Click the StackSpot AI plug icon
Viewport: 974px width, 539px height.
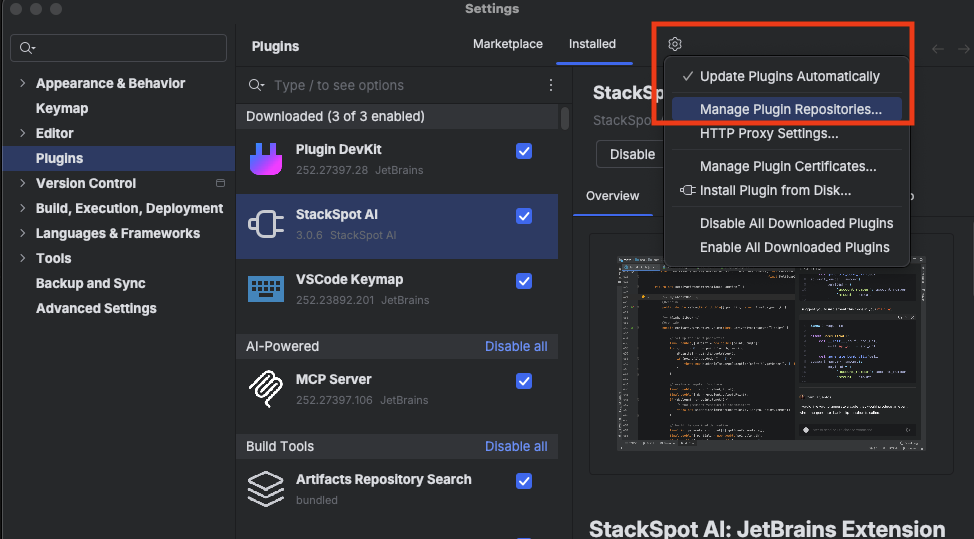click(x=266, y=224)
